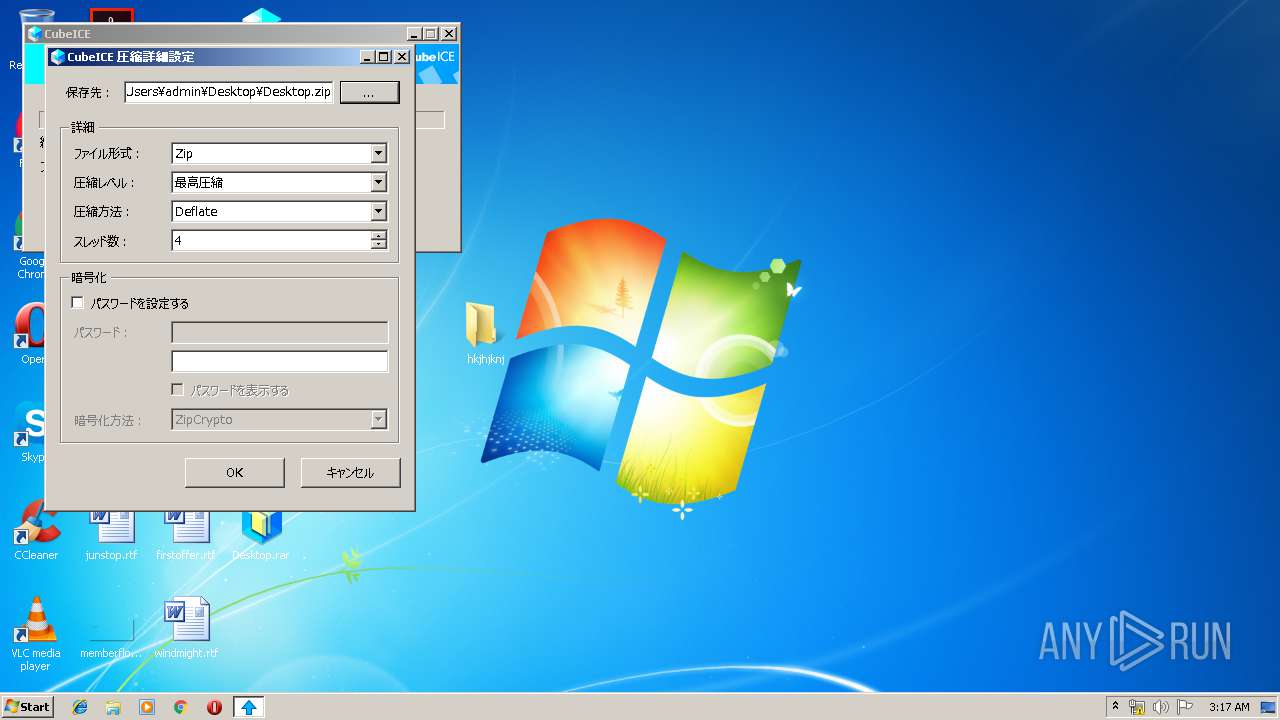Click the volume speaker tray icon
The width and height of the screenshot is (1280, 720).
1161,707
